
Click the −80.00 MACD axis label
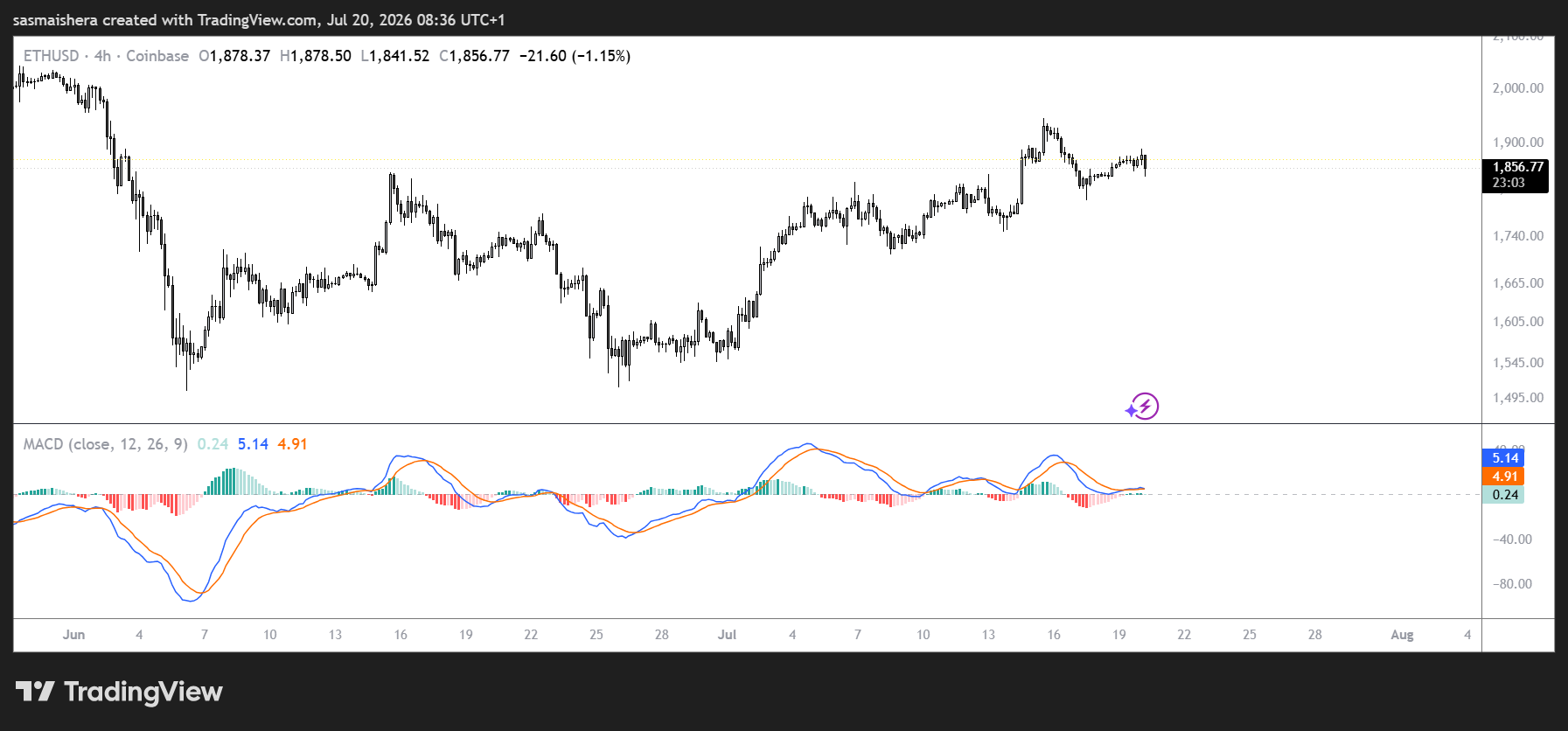1513,584
